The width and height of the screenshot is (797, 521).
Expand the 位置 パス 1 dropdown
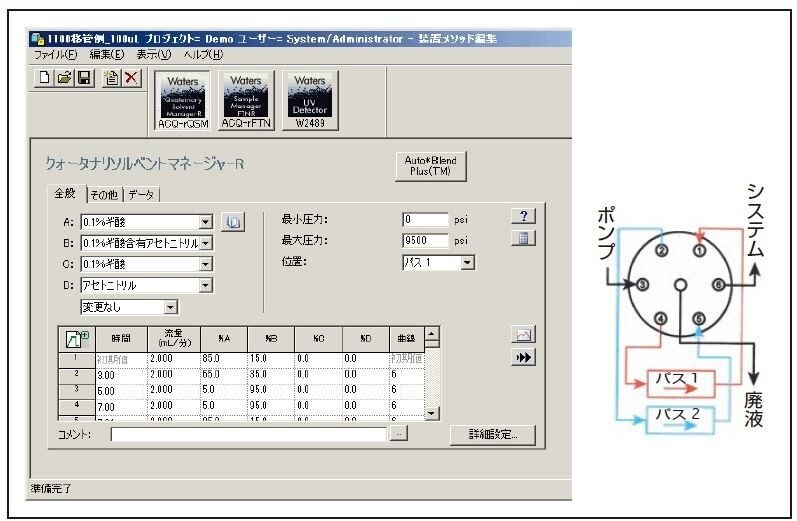pyautogui.click(x=467, y=263)
